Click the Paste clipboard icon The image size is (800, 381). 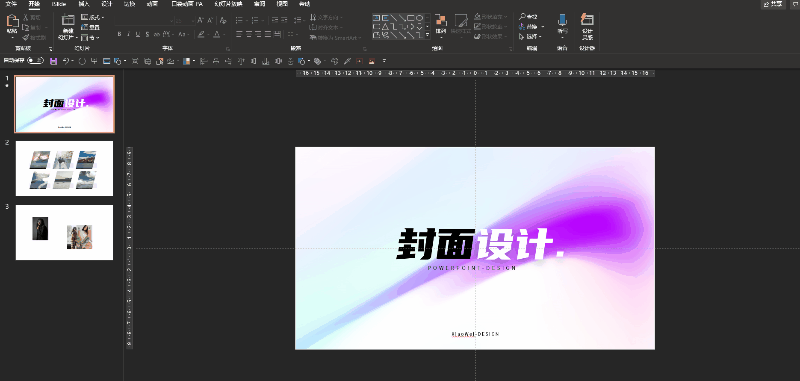click(x=12, y=21)
